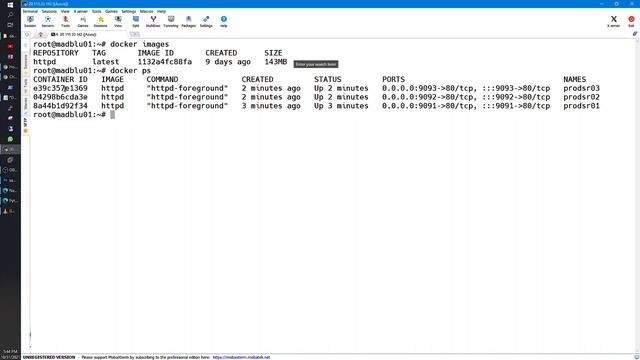Select the Azure SSH session tab

click(87, 35)
